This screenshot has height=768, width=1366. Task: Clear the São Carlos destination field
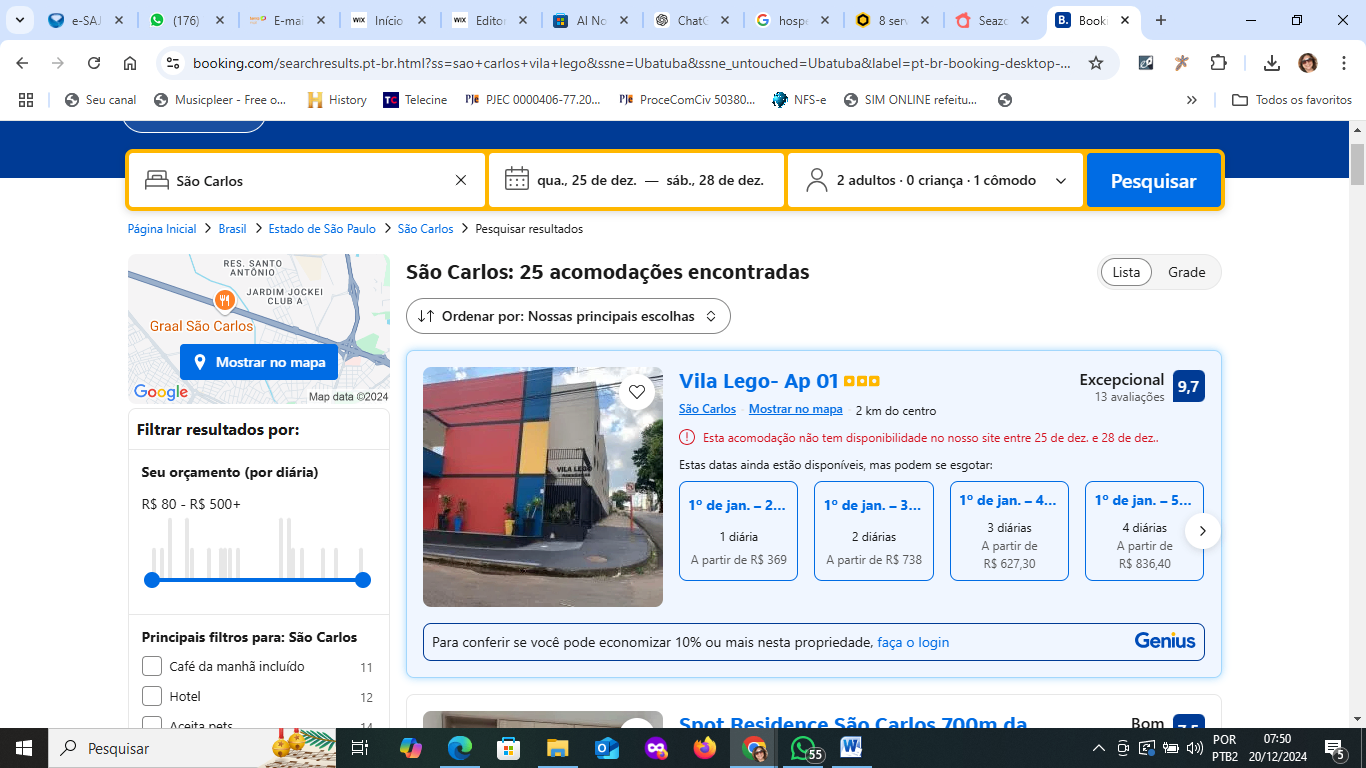click(461, 181)
